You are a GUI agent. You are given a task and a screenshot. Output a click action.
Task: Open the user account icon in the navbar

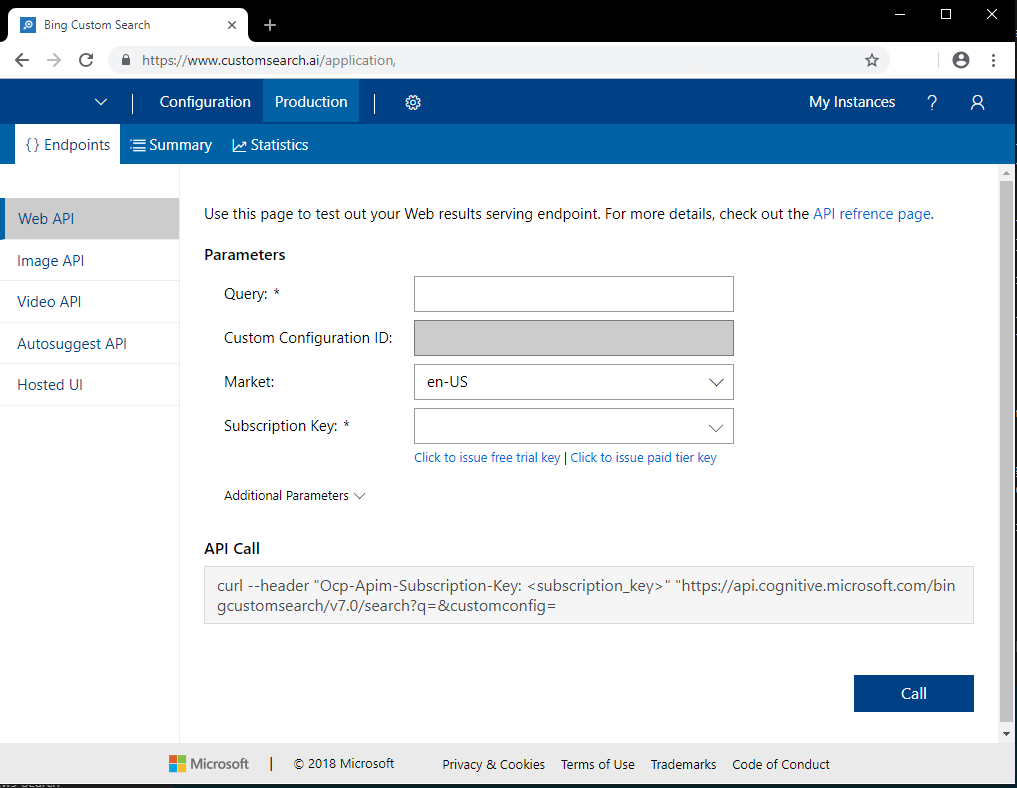coord(977,102)
